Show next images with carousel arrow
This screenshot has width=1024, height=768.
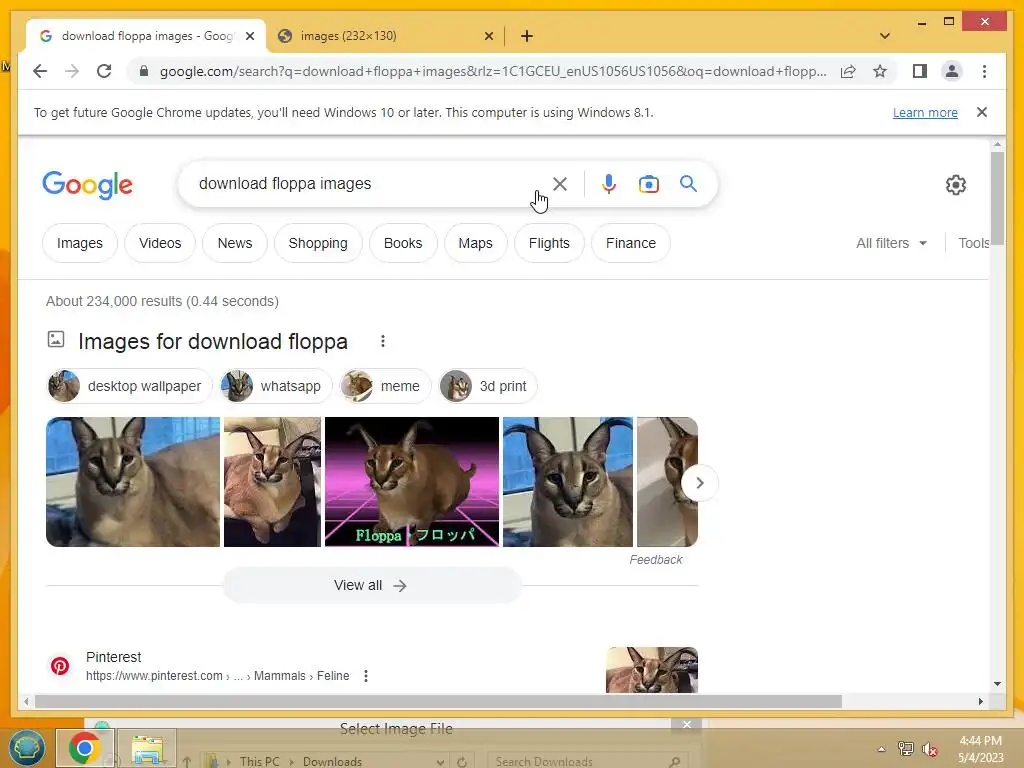pyautogui.click(x=699, y=483)
